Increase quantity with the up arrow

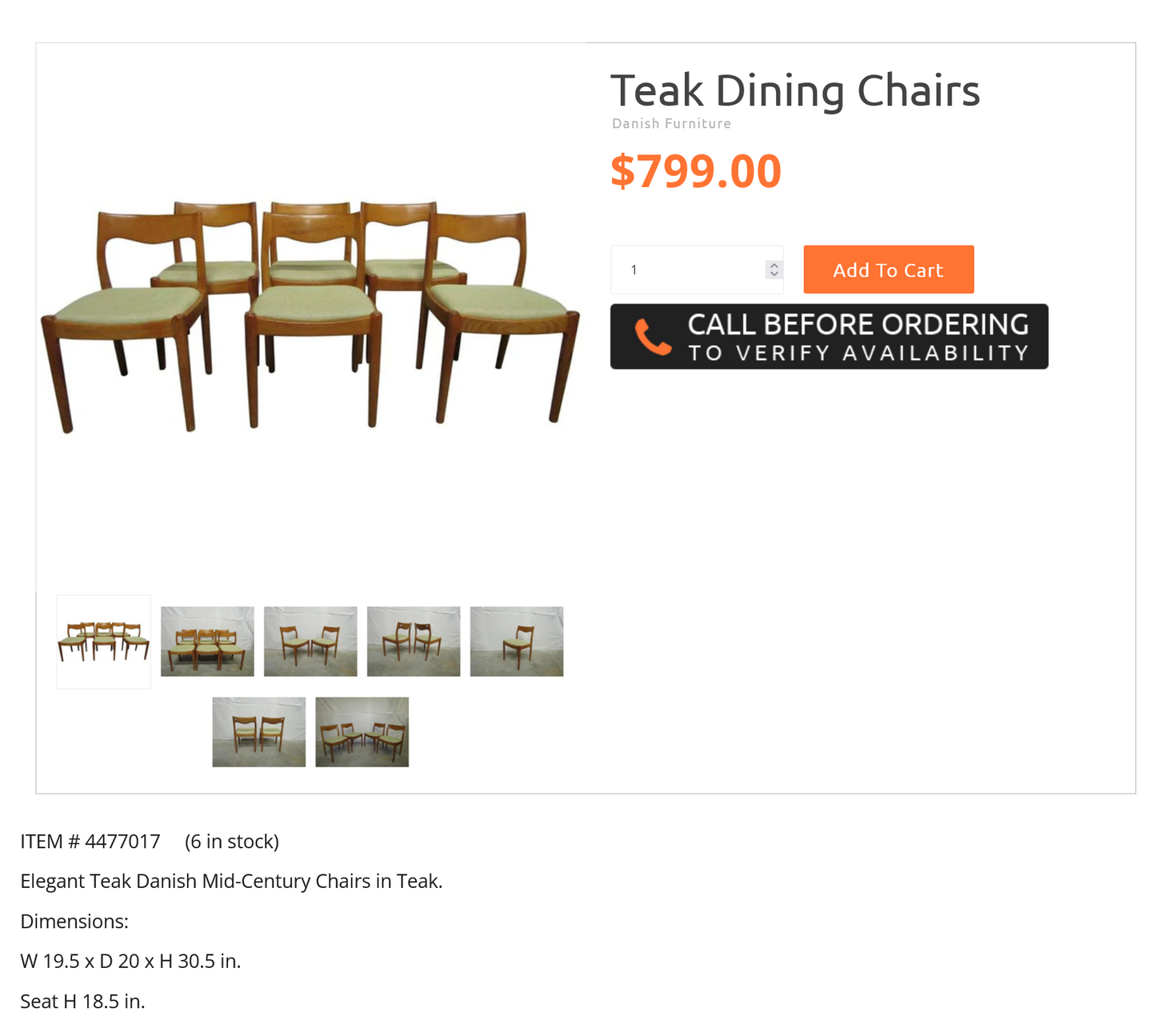(x=774, y=266)
